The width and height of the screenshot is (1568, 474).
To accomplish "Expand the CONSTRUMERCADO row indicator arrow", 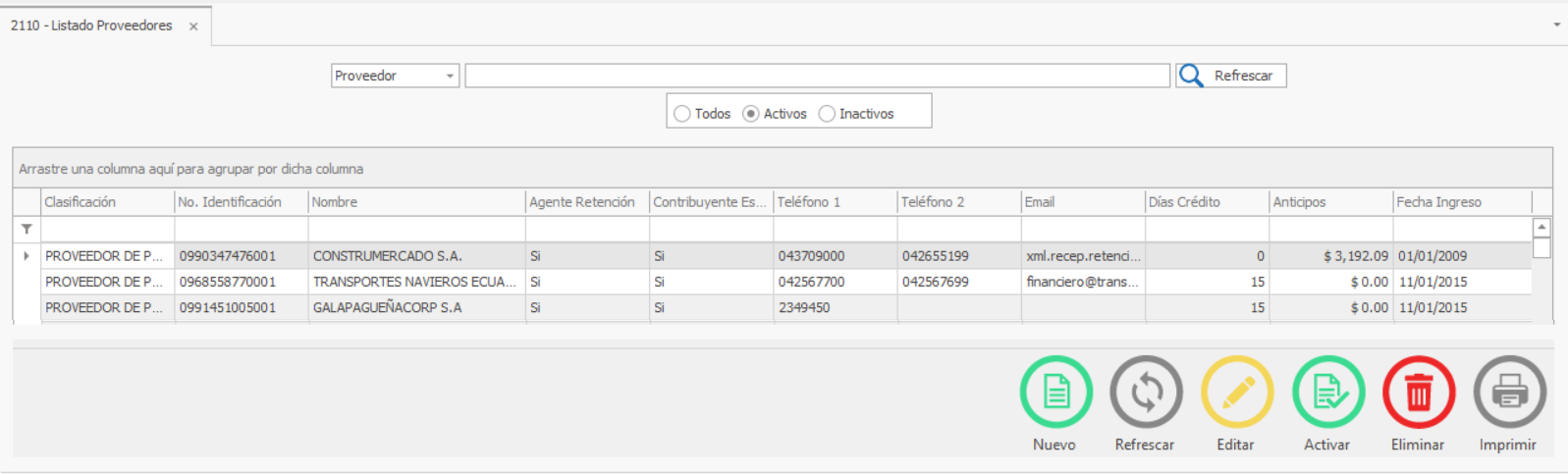I will click(x=27, y=256).
